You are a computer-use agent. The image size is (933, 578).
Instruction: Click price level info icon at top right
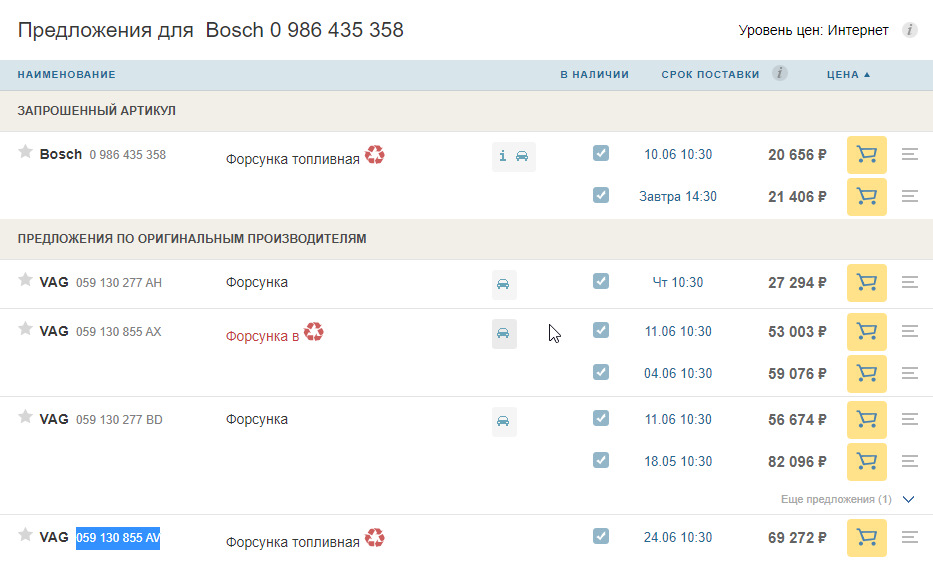(910, 30)
